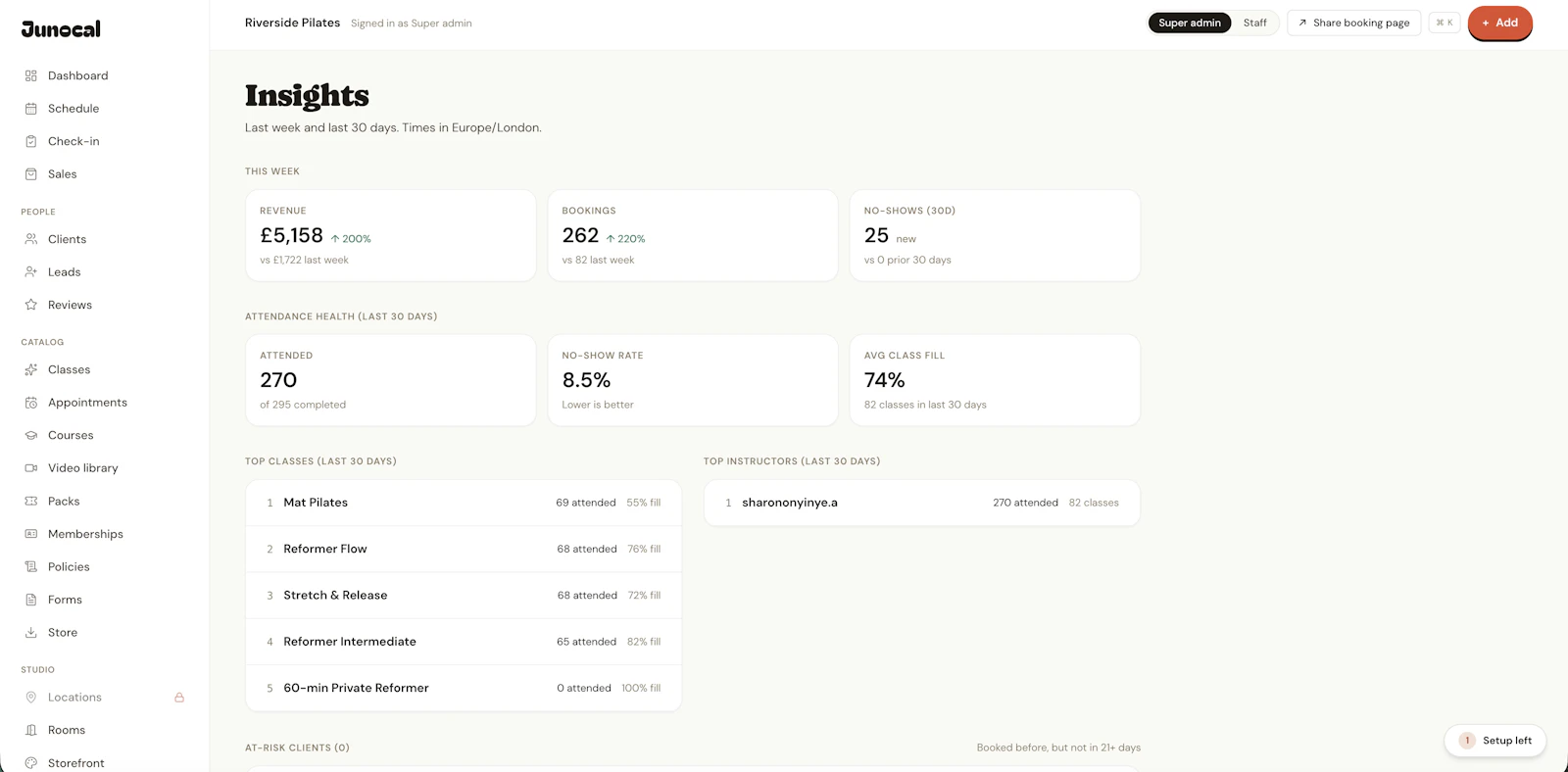Screen dimensions: 1568x772
Task: Open Reformer Intermediate class row
Action: 464,642
